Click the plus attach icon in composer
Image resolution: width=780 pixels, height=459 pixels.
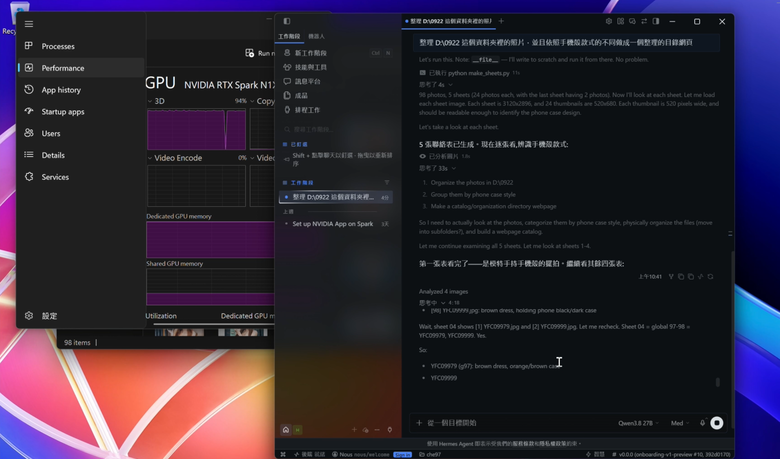[419, 423]
